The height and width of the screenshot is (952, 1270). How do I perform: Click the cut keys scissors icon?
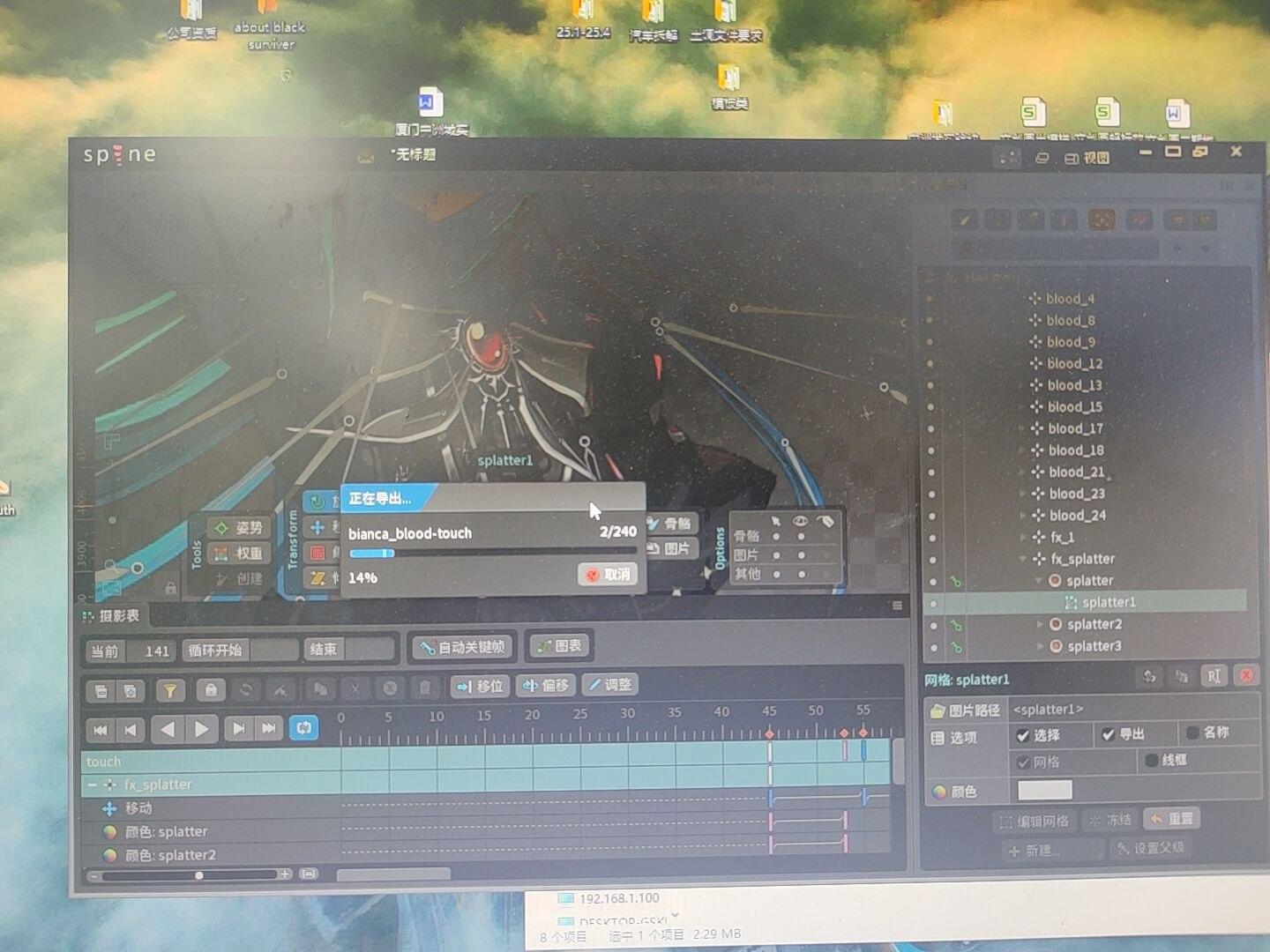coord(355,688)
